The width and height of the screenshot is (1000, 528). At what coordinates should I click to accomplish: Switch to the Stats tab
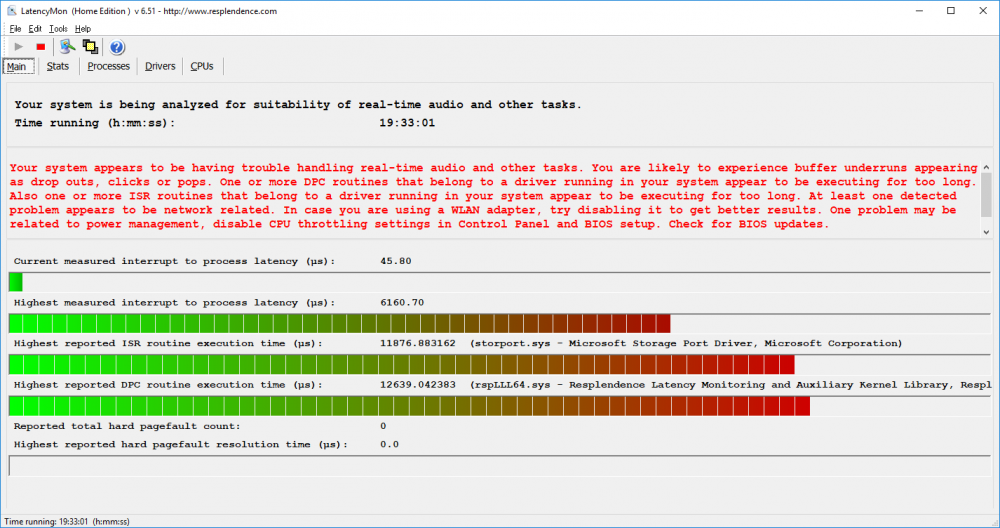[x=57, y=66]
